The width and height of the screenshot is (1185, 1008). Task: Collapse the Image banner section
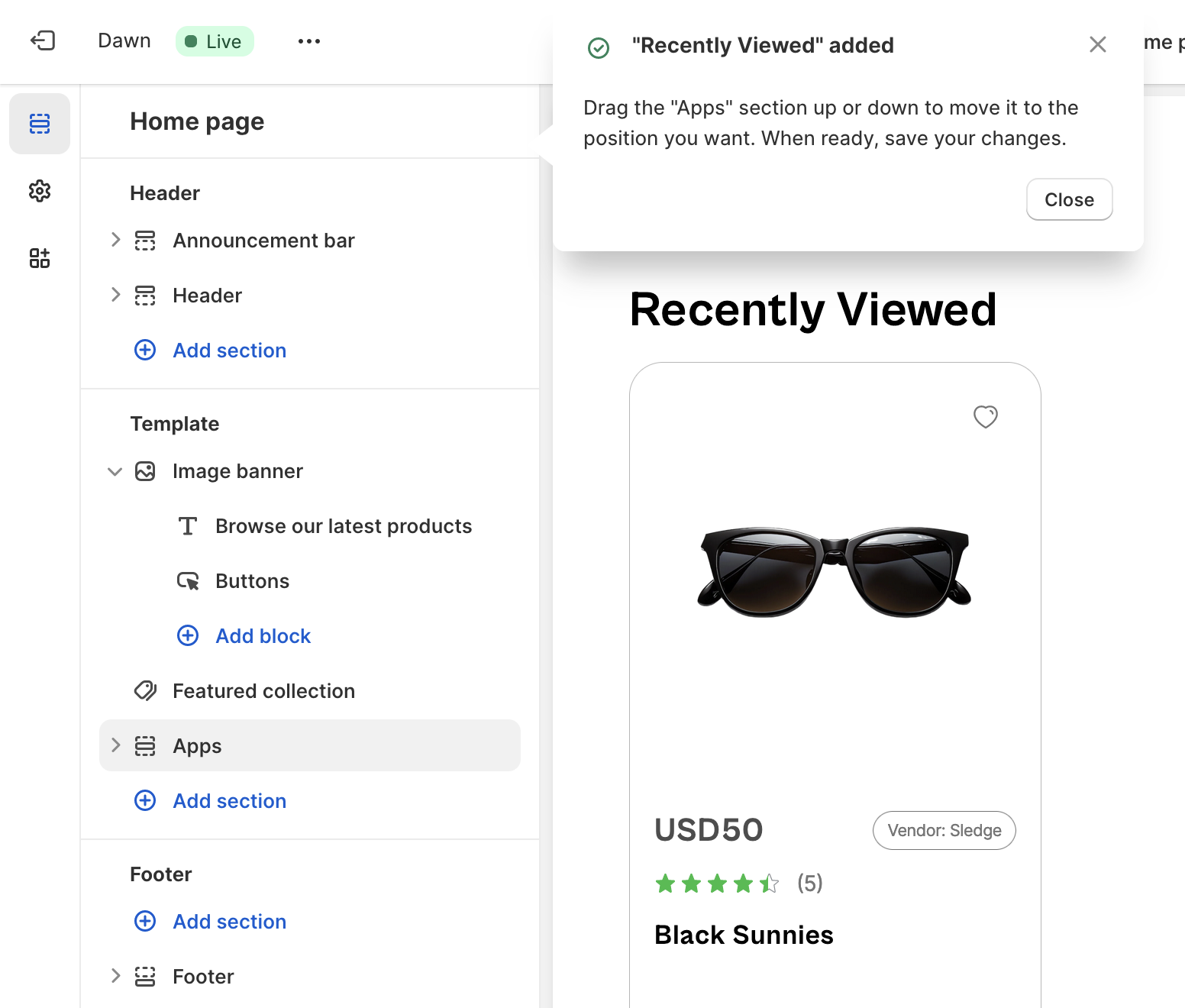[115, 471]
